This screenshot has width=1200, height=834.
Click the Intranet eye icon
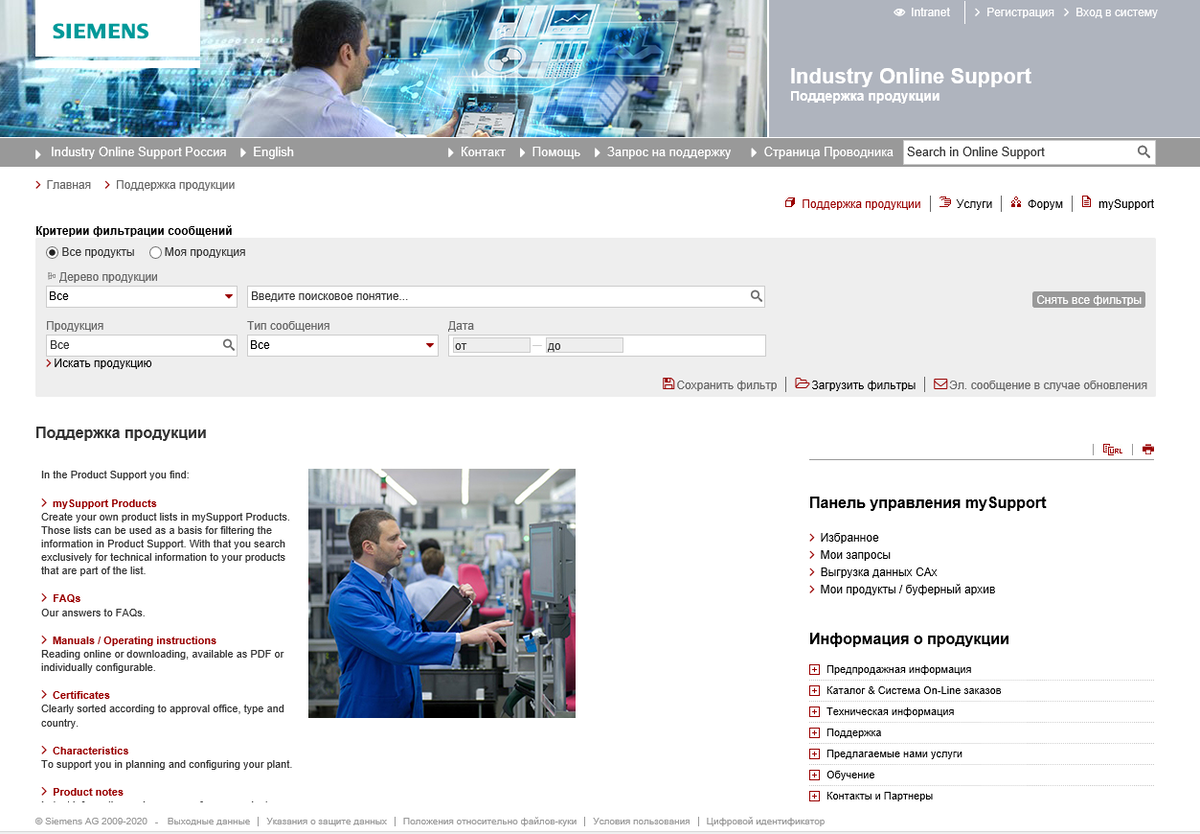pyautogui.click(x=900, y=13)
